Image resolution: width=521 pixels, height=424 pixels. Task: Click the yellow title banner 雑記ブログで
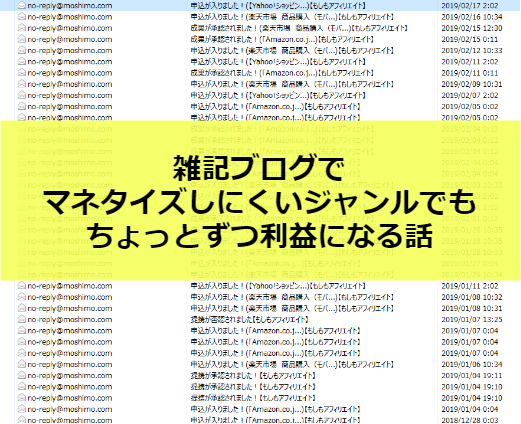pyautogui.click(x=260, y=200)
